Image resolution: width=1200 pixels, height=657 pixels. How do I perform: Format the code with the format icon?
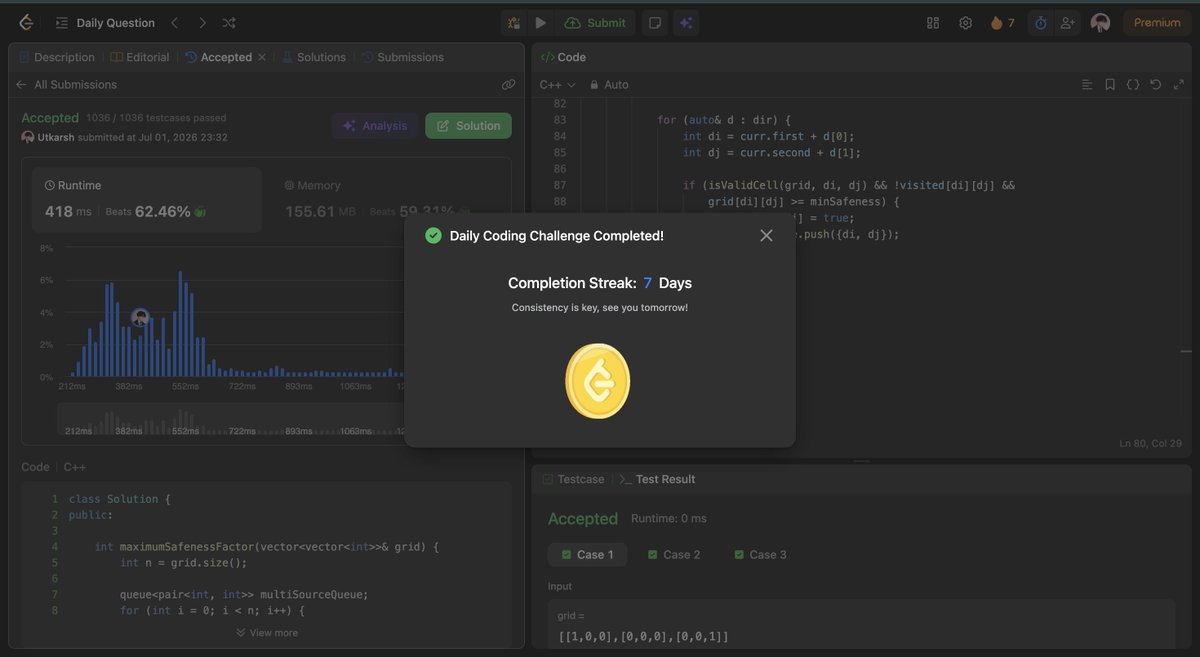(1087, 85)
